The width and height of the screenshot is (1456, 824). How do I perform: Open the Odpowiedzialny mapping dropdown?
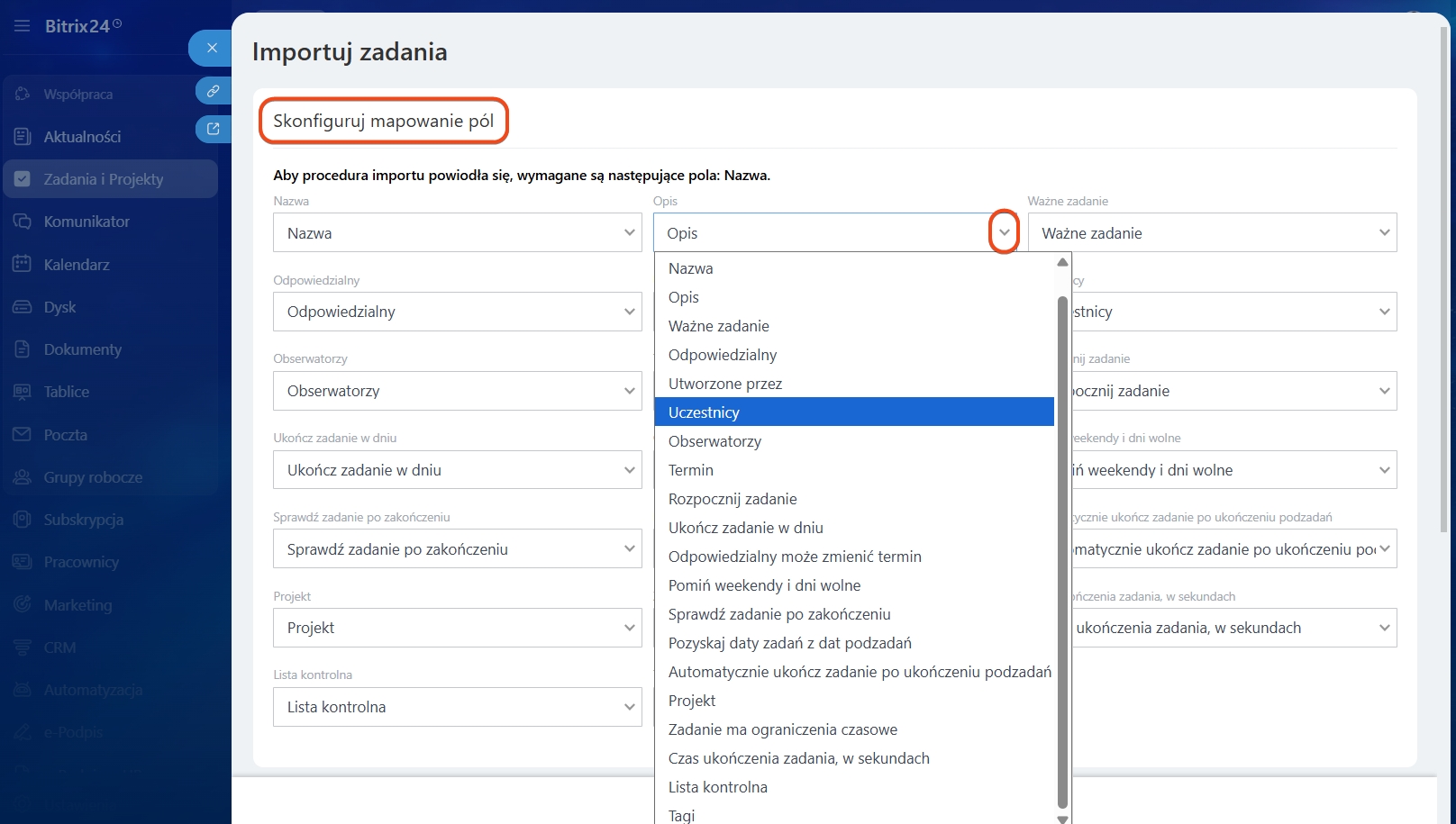pyautogui.click(x=457, y=312)
